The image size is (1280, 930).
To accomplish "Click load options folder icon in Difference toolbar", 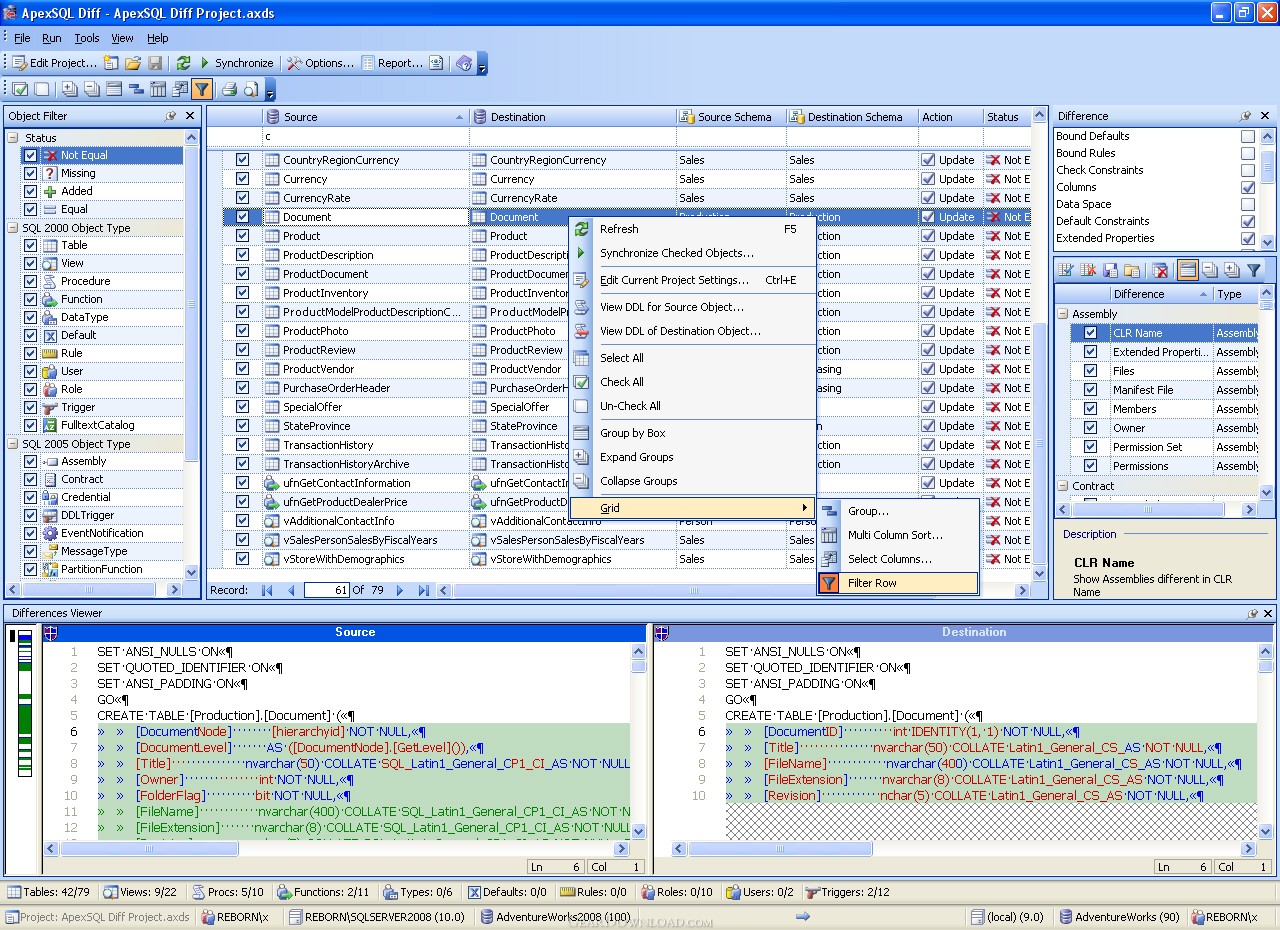I will point(1132,270).
